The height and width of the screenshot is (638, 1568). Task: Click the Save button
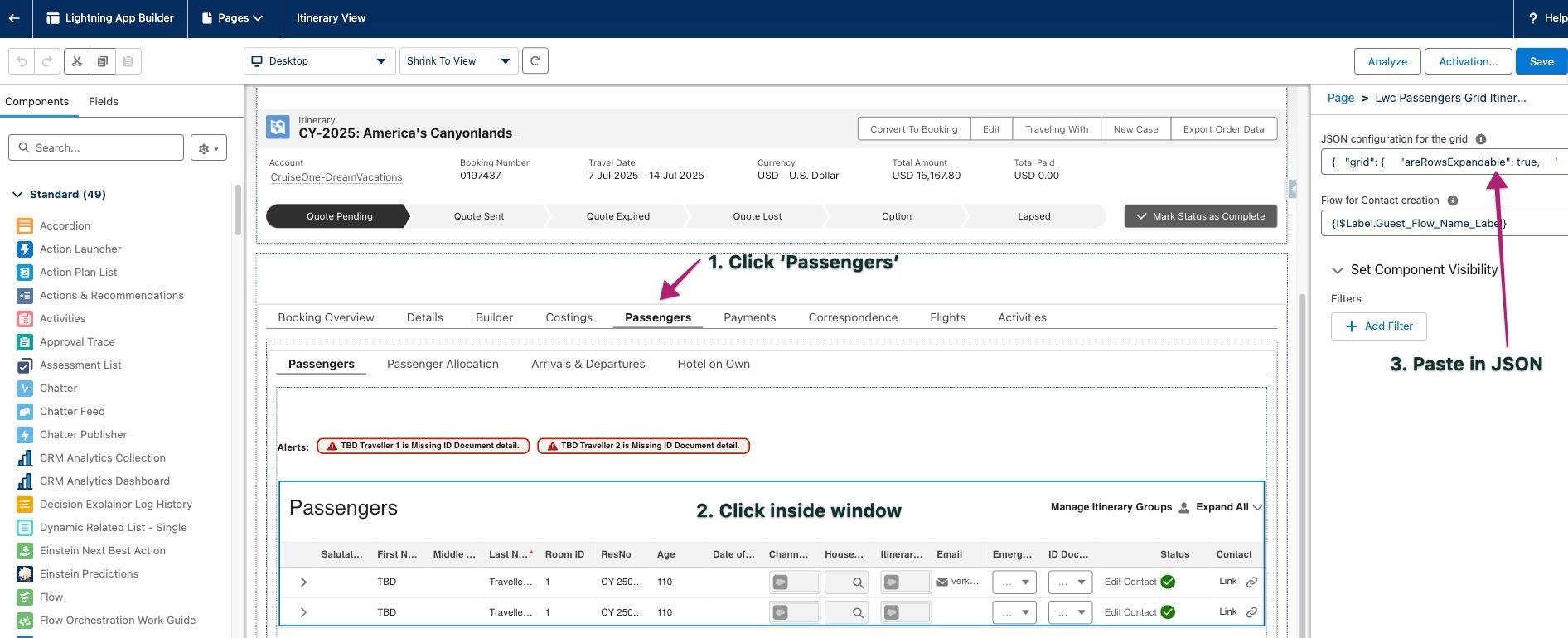pos(1541,61)
